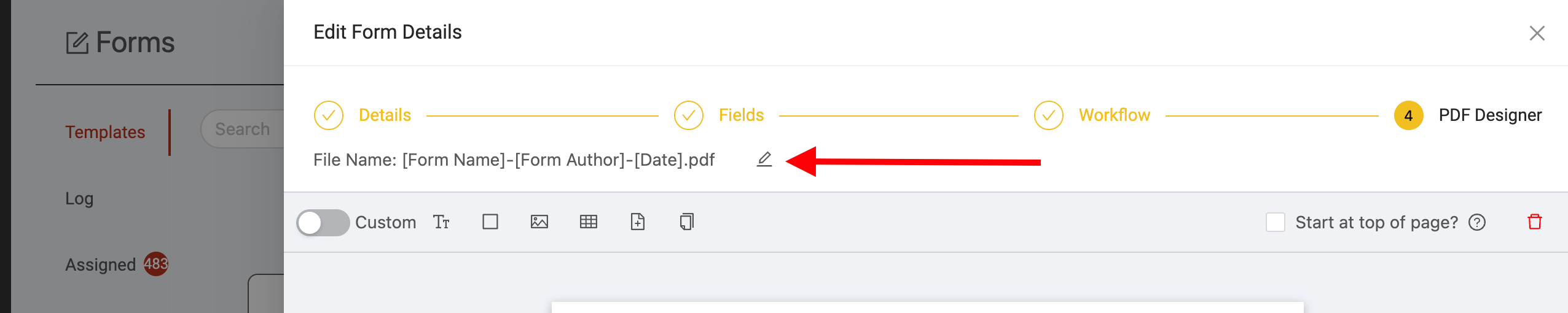Close the Edit Form Details panel
Screen dimensions: 1568x313
[1537, 33]
